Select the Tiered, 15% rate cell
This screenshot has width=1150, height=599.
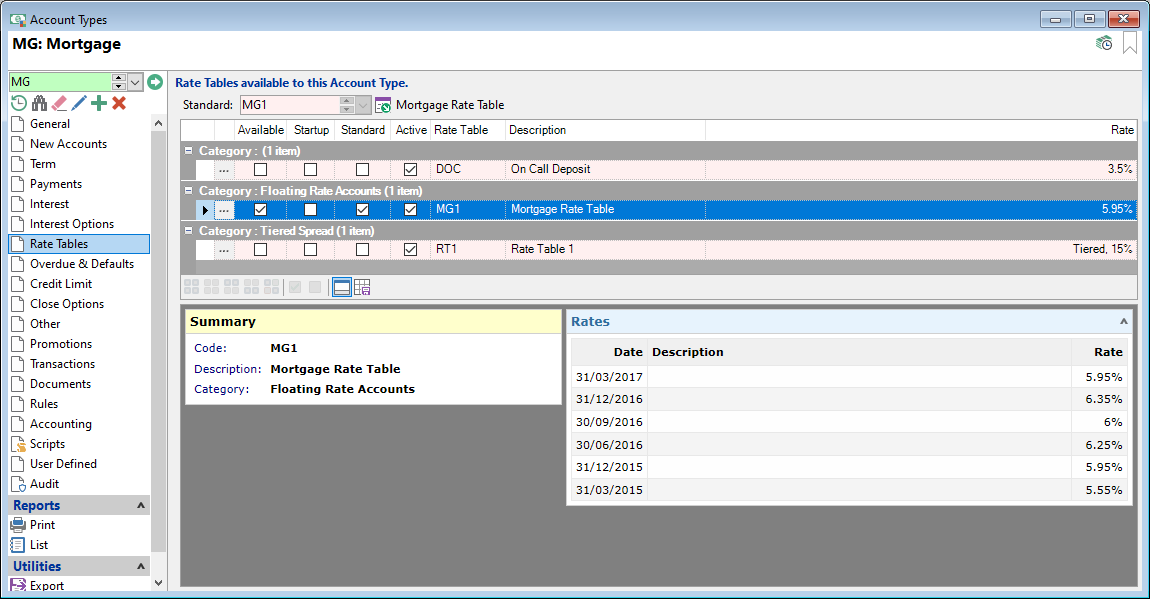coord(921,249)
